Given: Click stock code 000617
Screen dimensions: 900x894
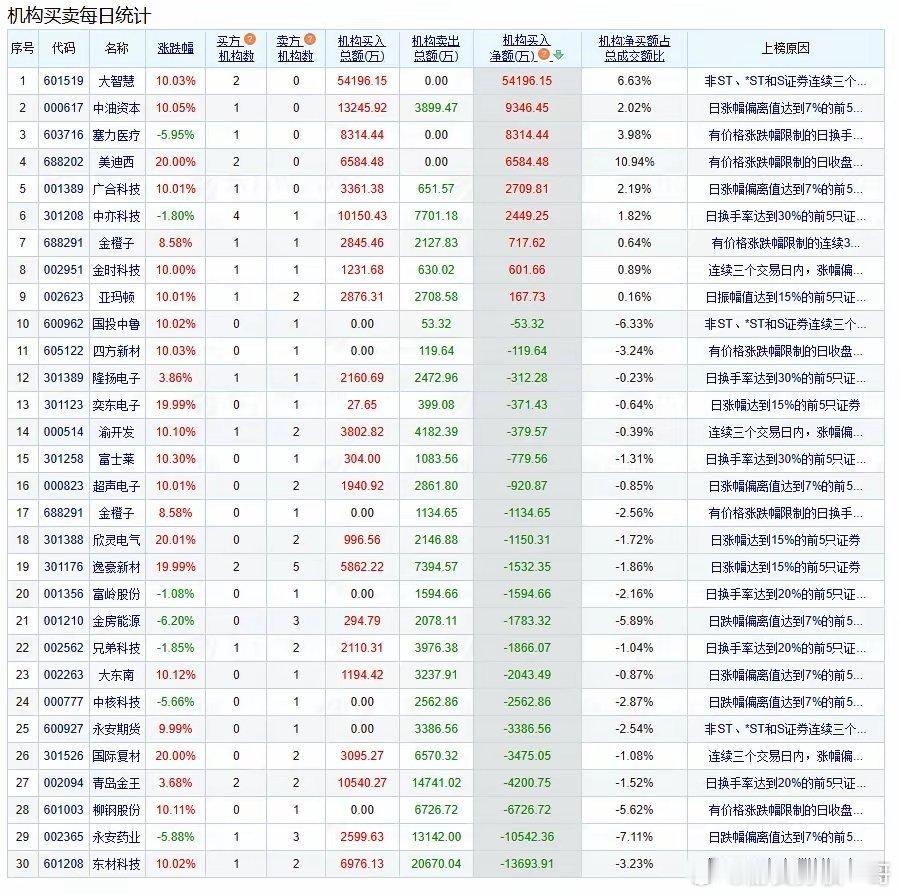Looking at the screenshot, I should (63, 108).
